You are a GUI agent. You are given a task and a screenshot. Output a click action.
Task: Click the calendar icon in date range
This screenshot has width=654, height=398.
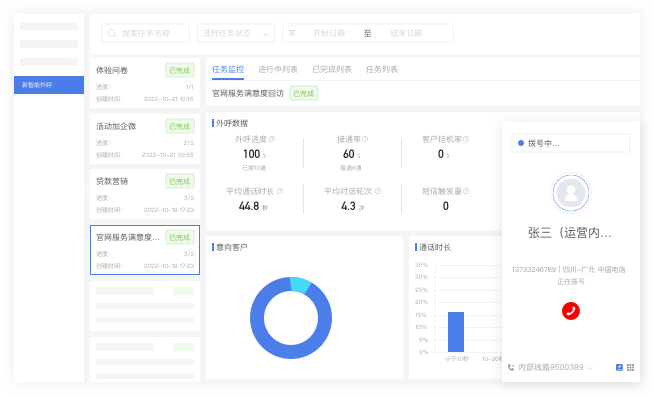click(x=292, y=33)
